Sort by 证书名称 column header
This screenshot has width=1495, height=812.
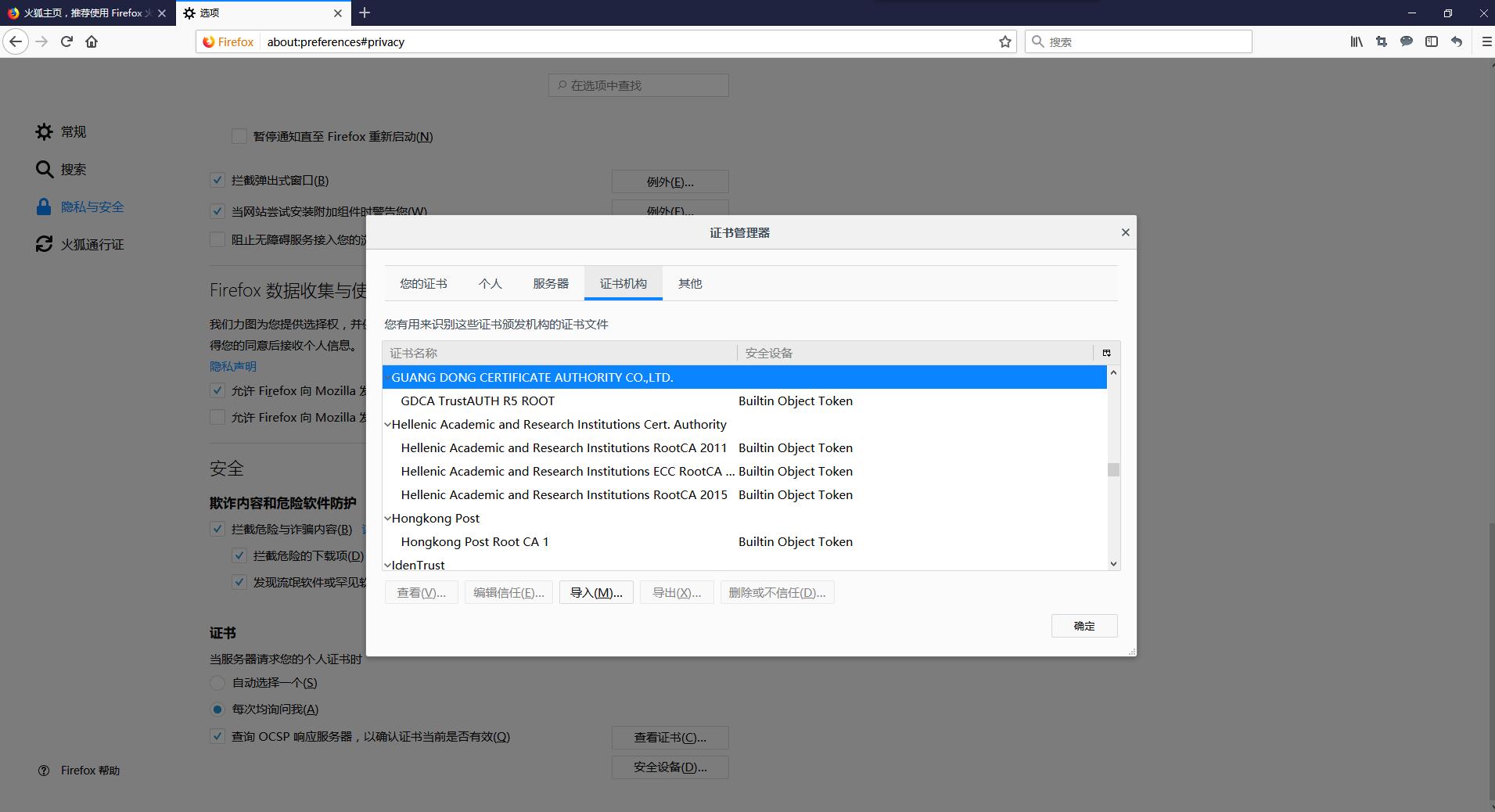pos(559,353)
